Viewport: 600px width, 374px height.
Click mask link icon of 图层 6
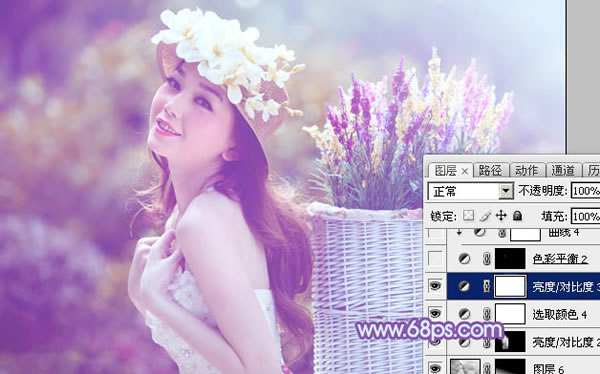pyautogui.click(x=486, y=368)
